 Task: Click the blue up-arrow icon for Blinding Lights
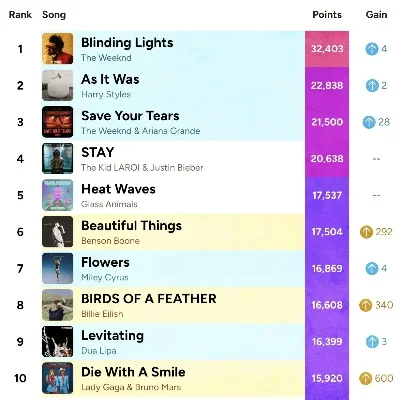click(x=371, y=49)
